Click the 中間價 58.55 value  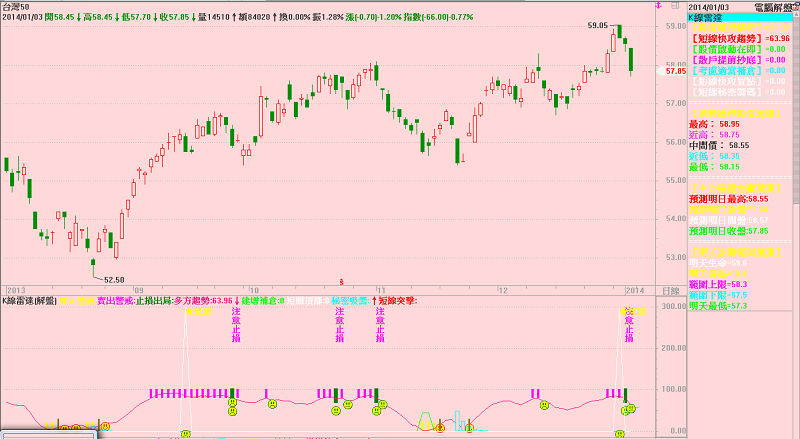click(x=726, y=145)
